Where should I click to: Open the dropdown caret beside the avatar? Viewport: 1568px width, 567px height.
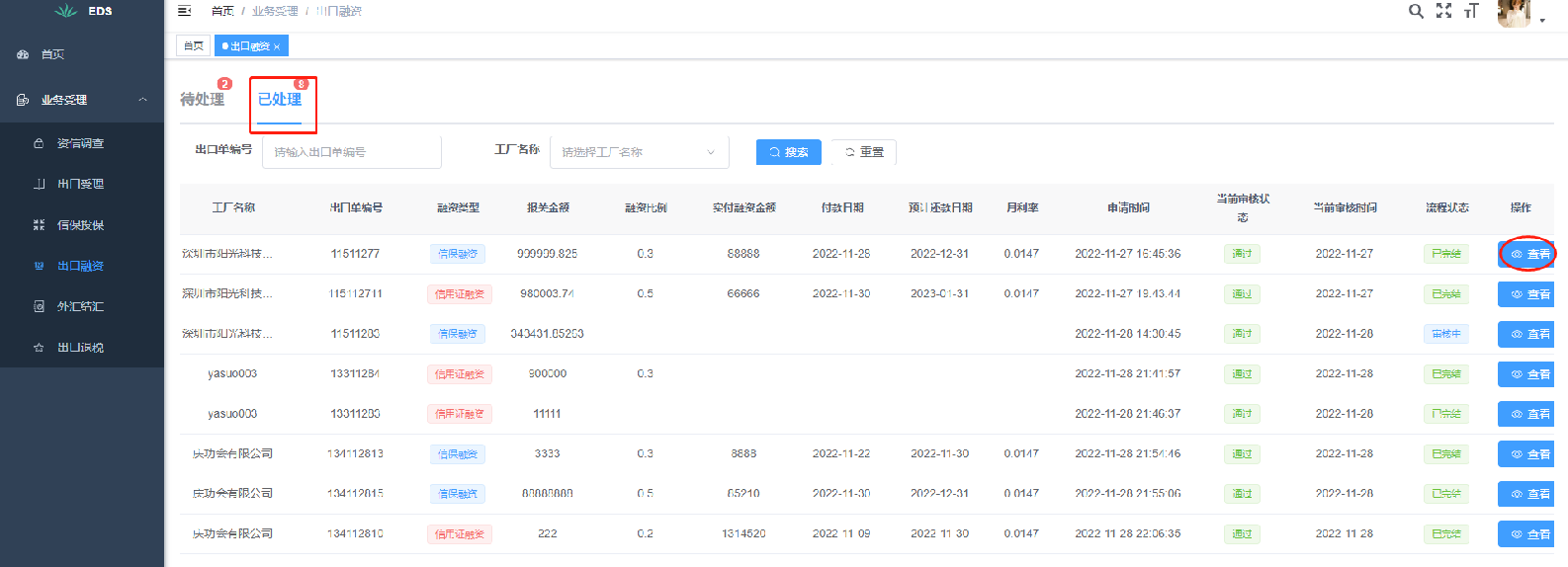(x=1542, y=20)
